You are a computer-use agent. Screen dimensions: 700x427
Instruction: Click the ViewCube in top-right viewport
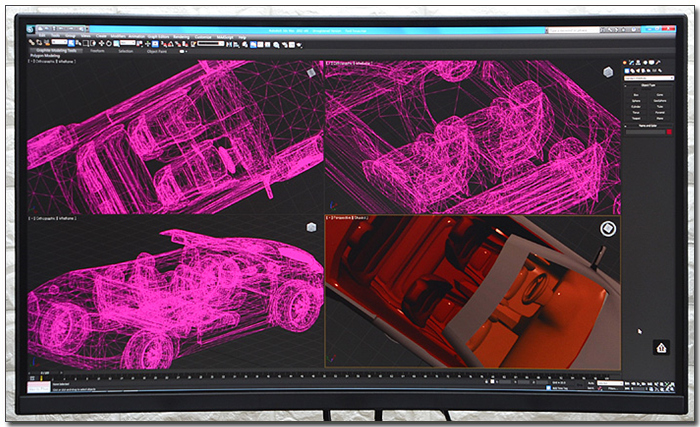pos(607,72)
